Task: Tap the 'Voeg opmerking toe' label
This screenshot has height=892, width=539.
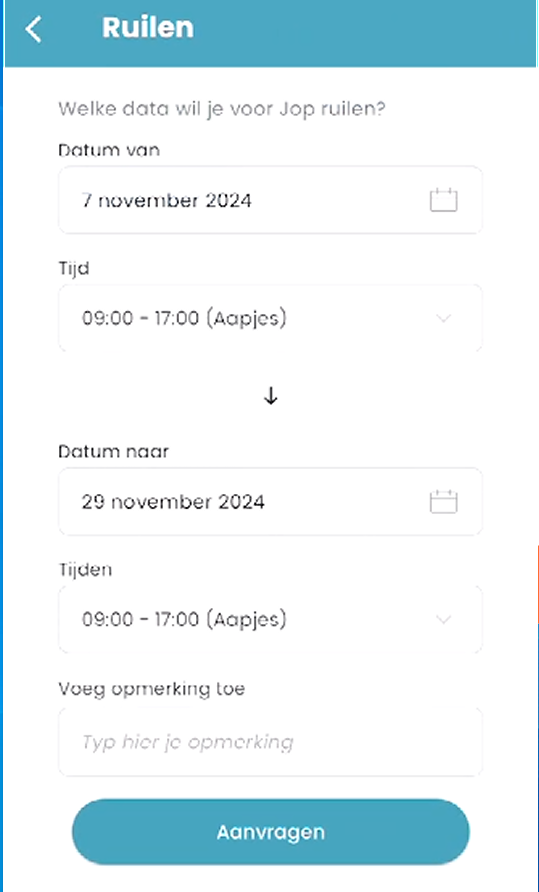Action: 151,689
